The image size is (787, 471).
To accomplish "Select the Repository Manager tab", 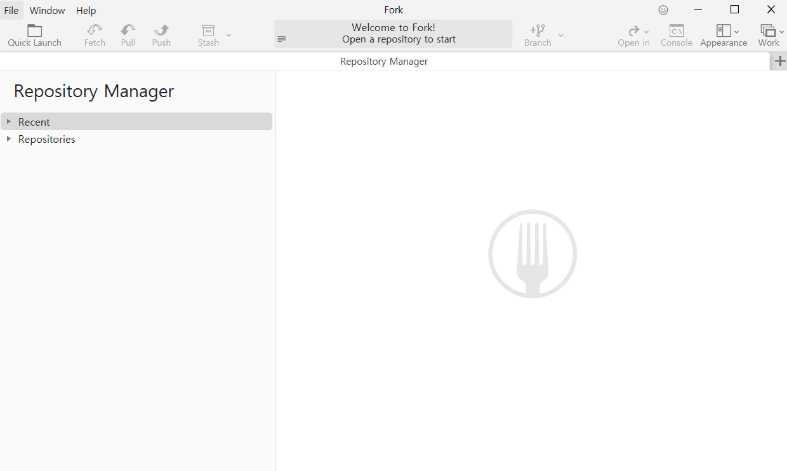I will 384,61.
